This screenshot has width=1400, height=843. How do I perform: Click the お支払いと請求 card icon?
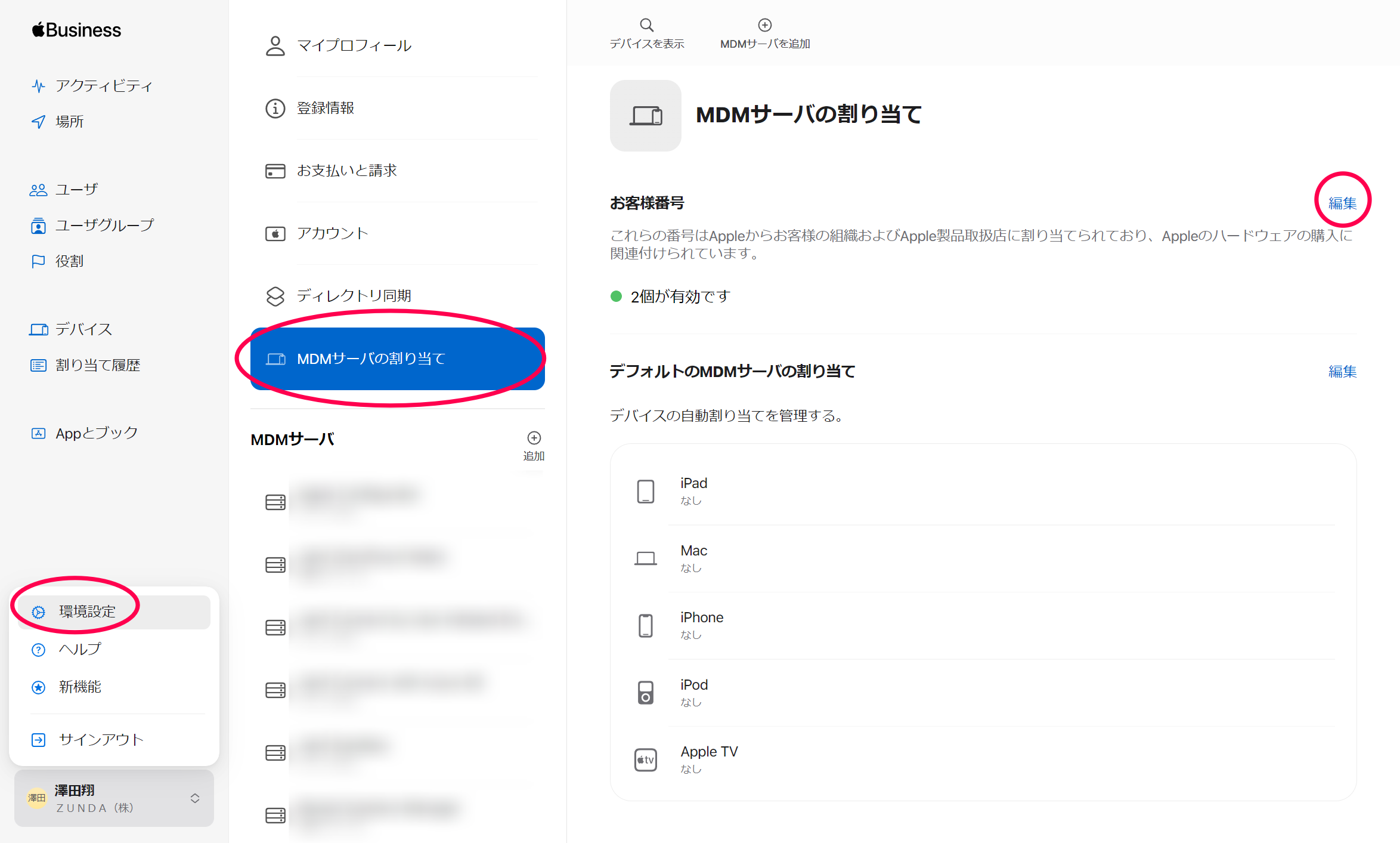point(275,171)
